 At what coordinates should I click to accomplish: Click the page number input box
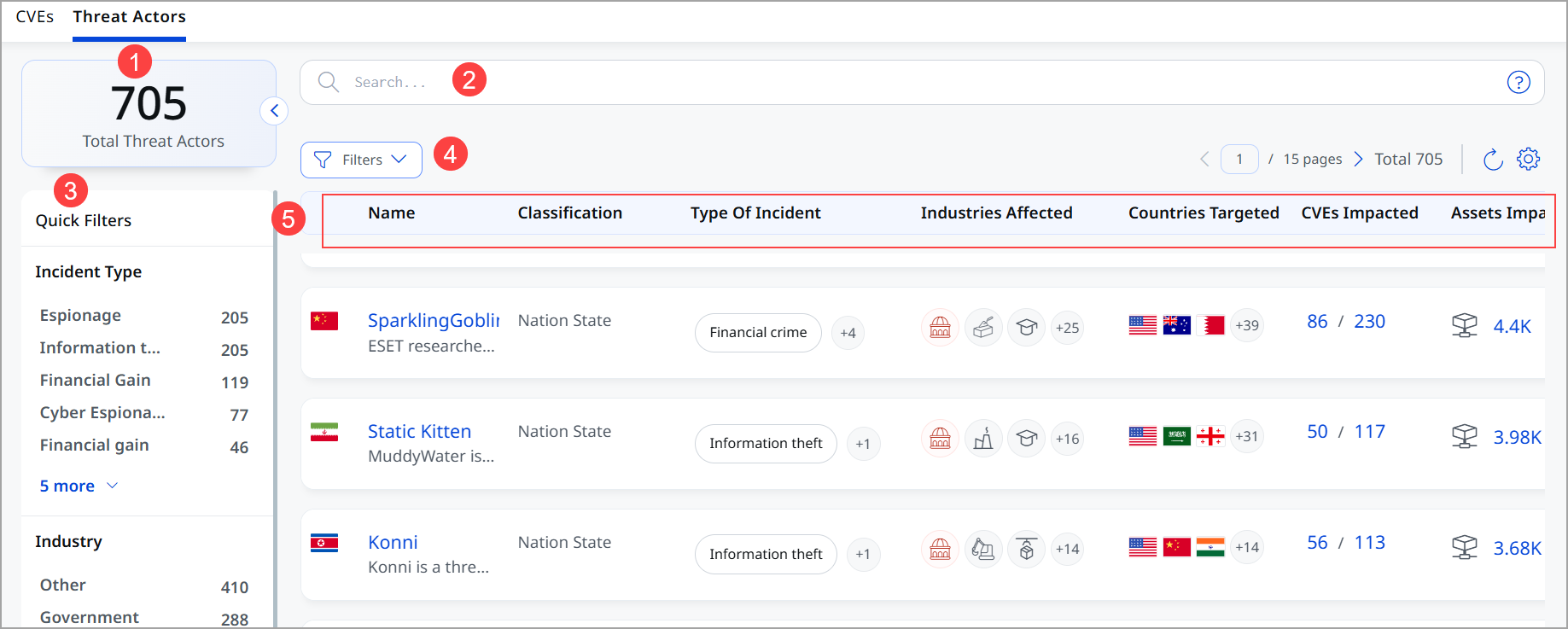coord(1239,159)
